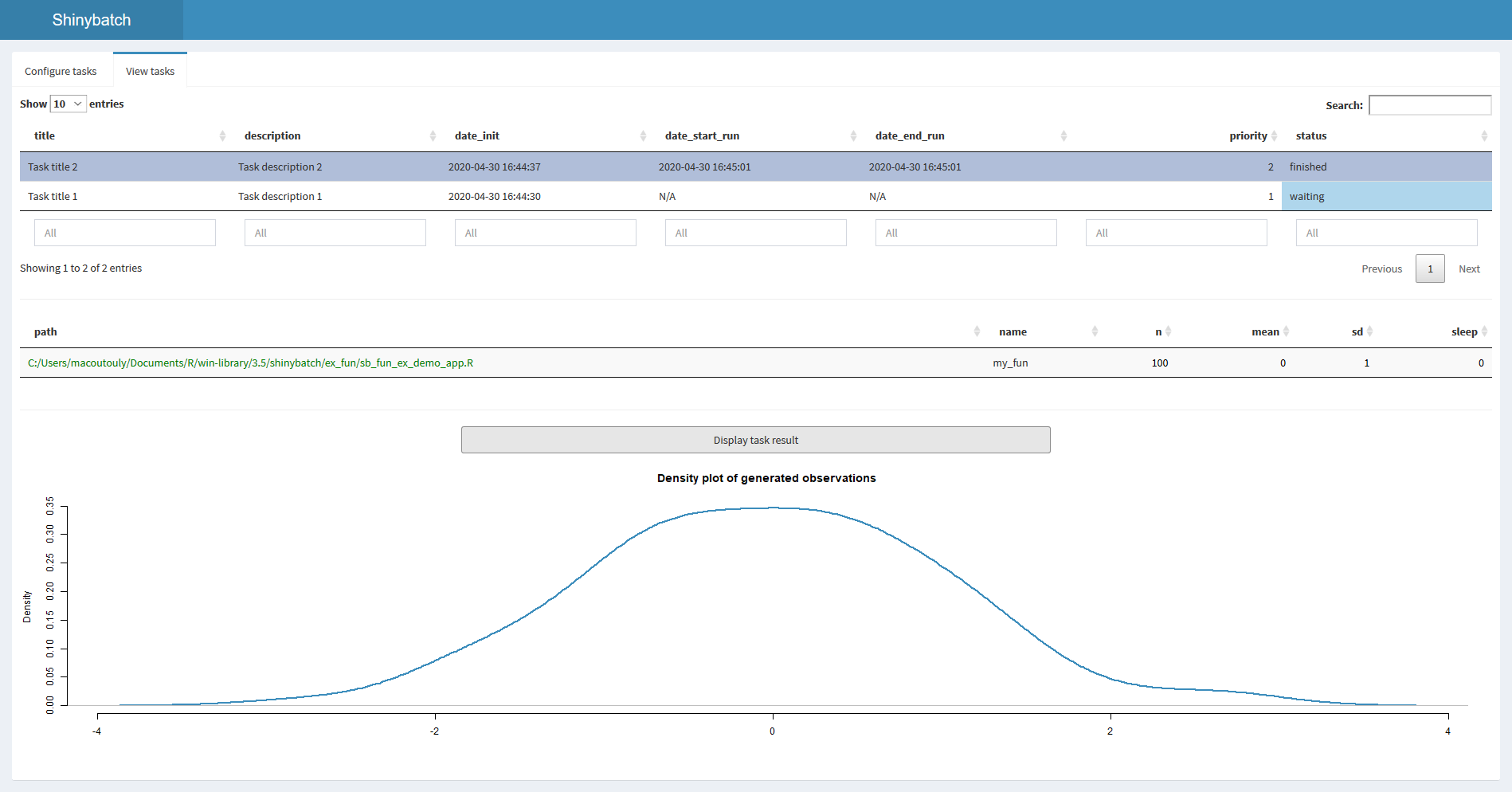Image resolution: width=1512 pixels, height=792 pixels.
Task: Sort by description column arrows
Action: pyautogui.click(x=433, y=136)
